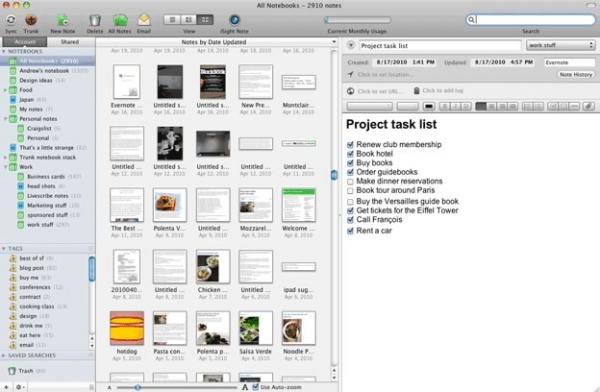
Task: Toggle Get tickets for Eiffel Tower checkbox
Action: [x=350, y=211]
